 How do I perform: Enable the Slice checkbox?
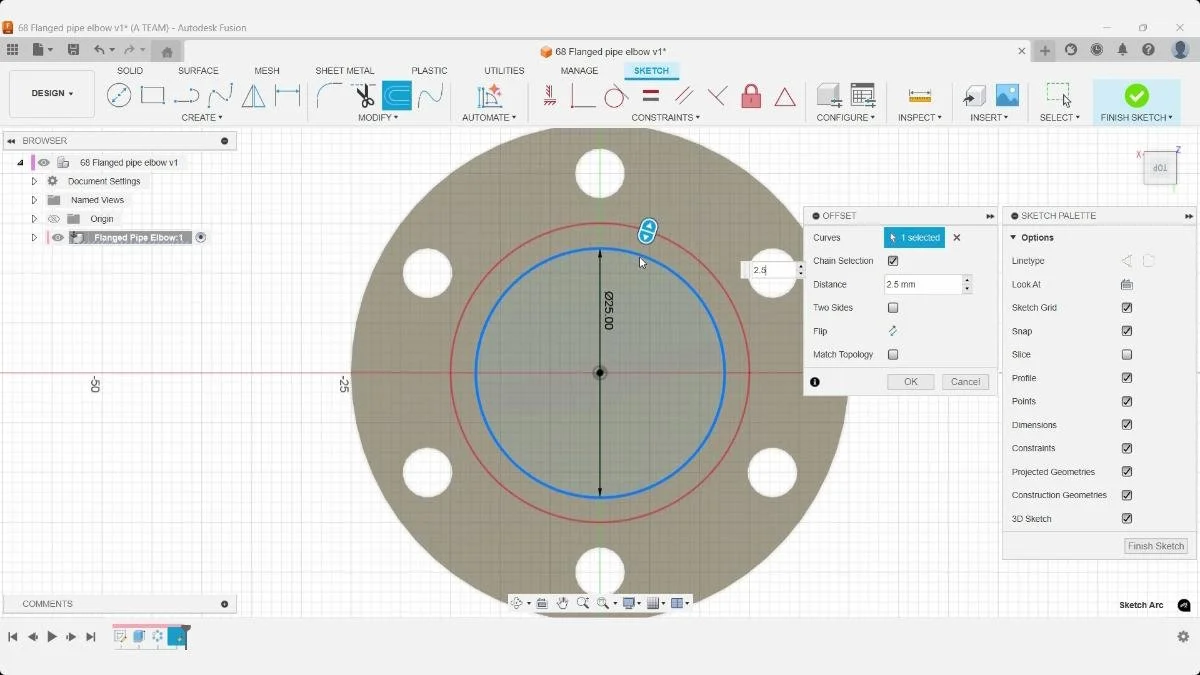pyautogui.click(x=1127, y=355)
